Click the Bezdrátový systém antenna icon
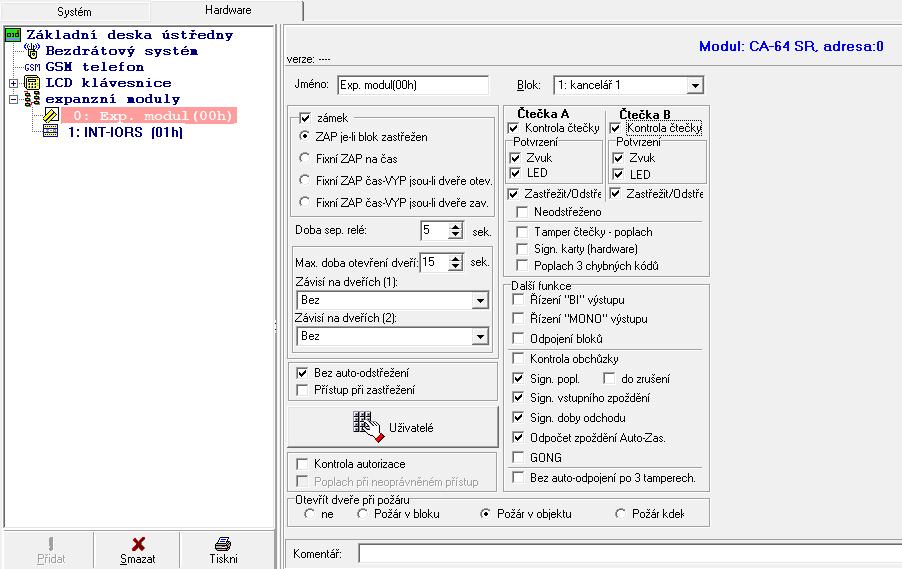The height and width of the screenshot is (569, 902). 32,51
